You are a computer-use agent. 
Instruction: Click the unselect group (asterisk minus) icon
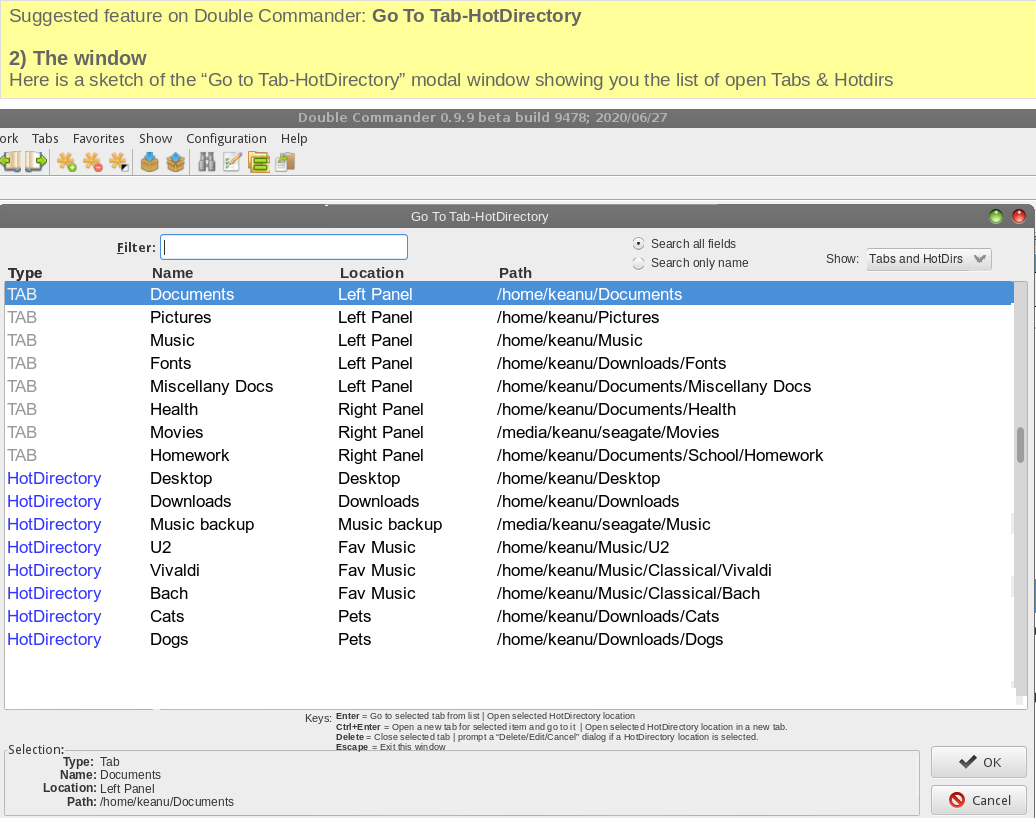(x=93, y=162)
